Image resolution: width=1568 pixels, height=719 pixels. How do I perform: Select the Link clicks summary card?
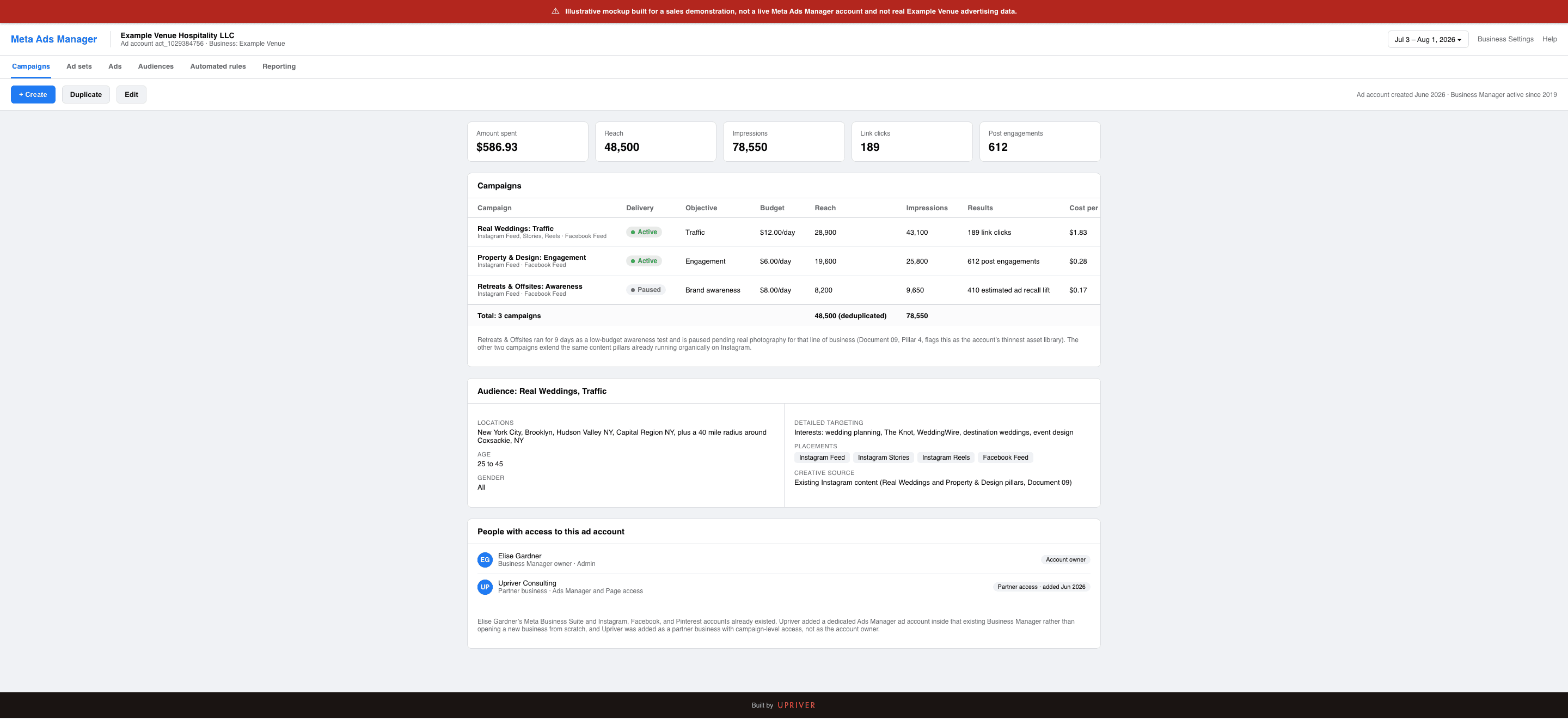(912, 142)
